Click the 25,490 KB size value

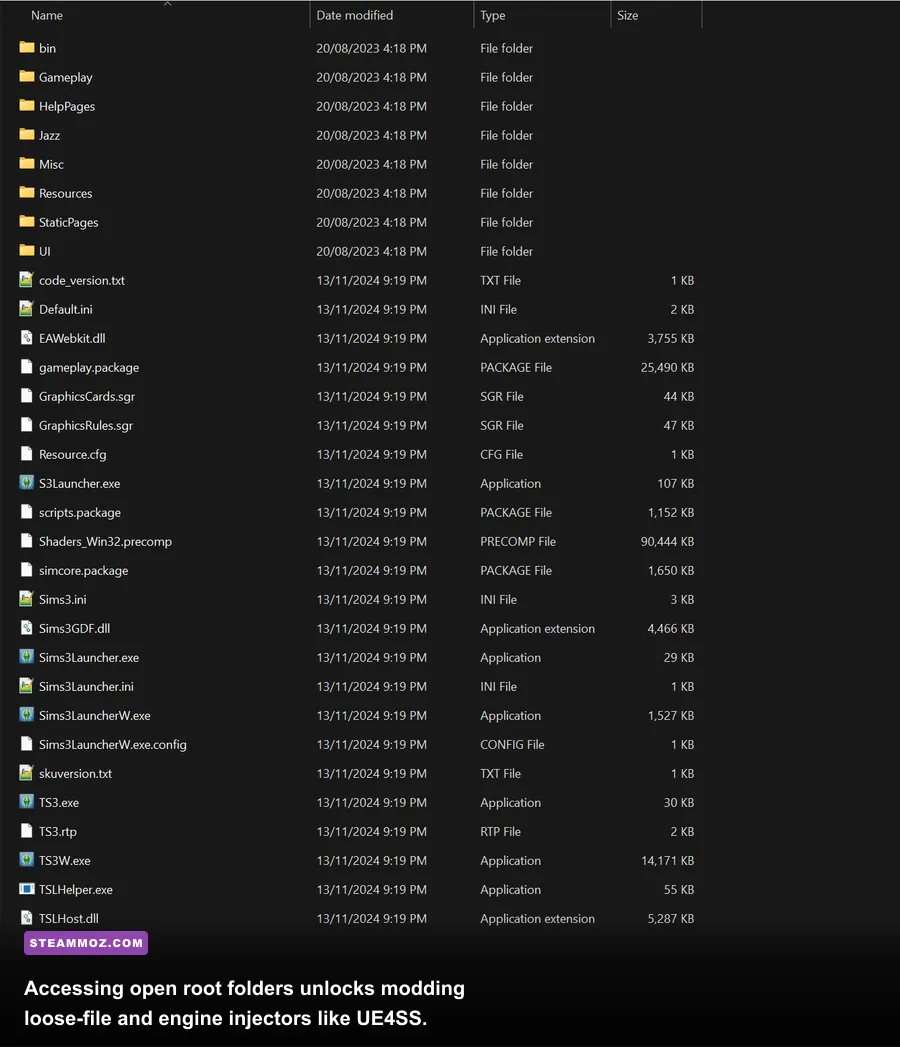pos(667,367)
